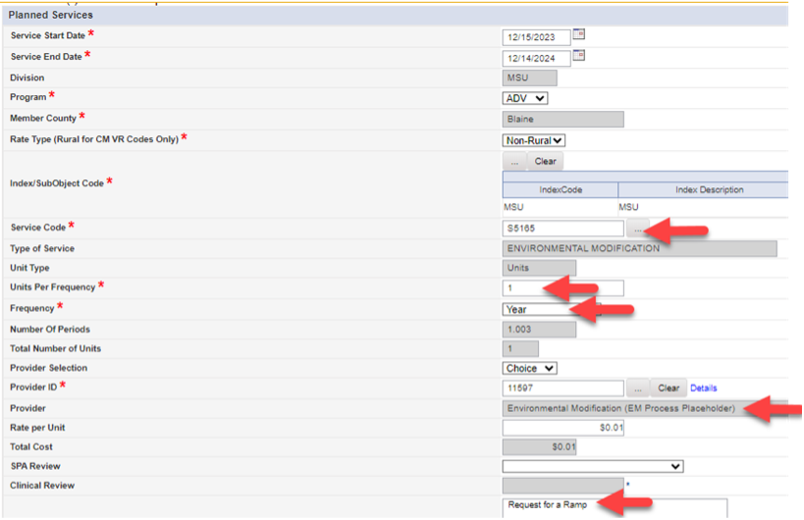Open the SPA Review dropdown
The height and width of the screenshot is (520, 804).
click(x=593, y=466)
